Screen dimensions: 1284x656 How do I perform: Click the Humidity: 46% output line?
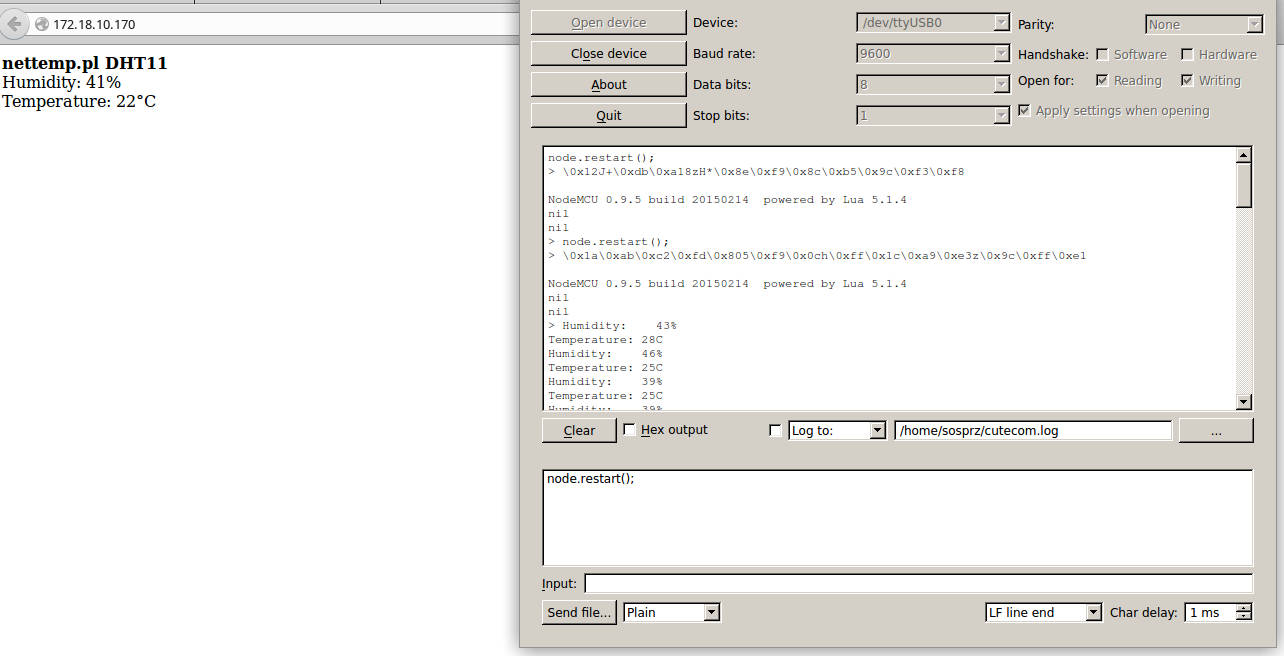tap(605, 354)
